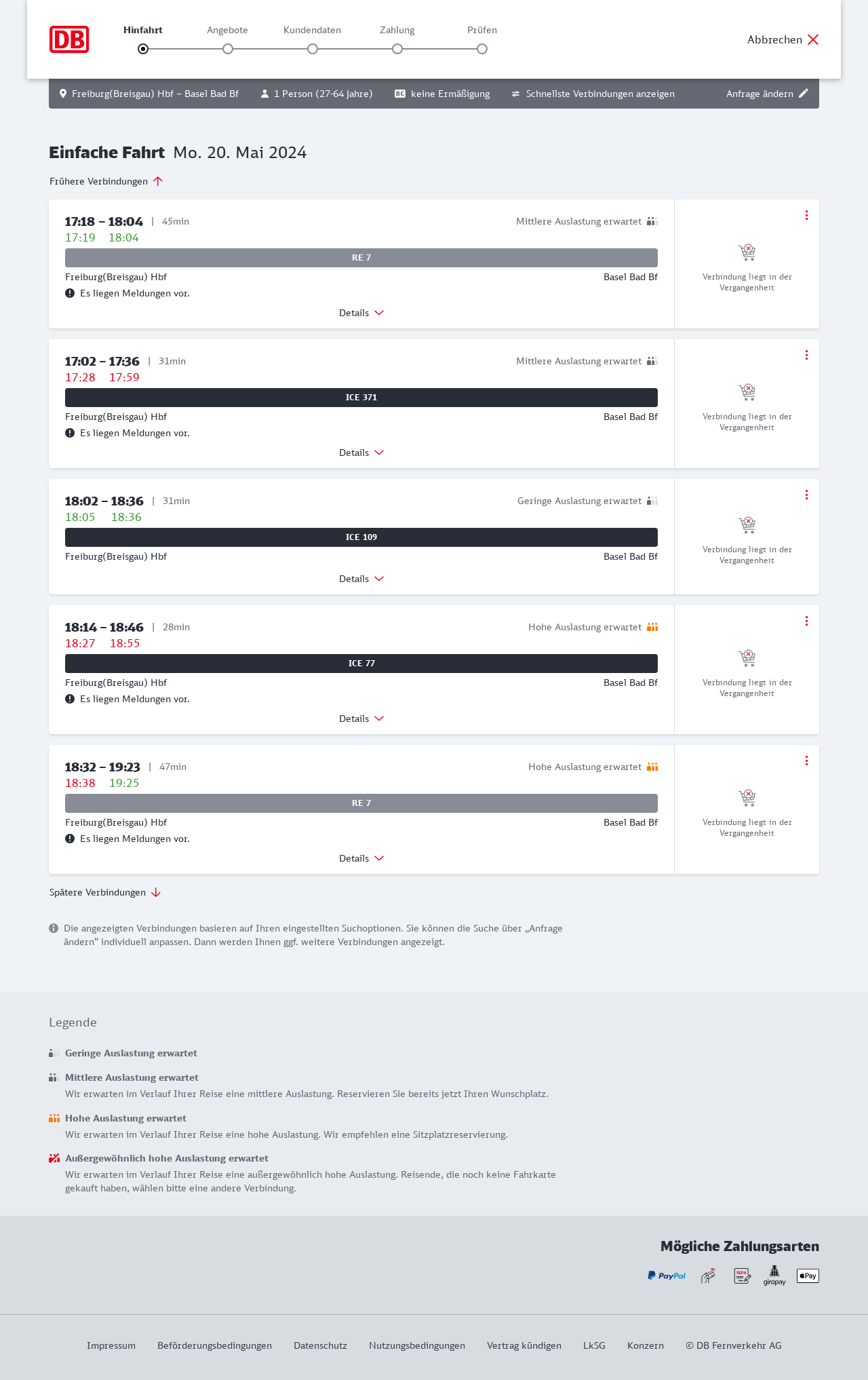Open the three-dot menu for ICE 109
Screen dimensions: 868x1380
pyautogui.click(x=806, y=495)
